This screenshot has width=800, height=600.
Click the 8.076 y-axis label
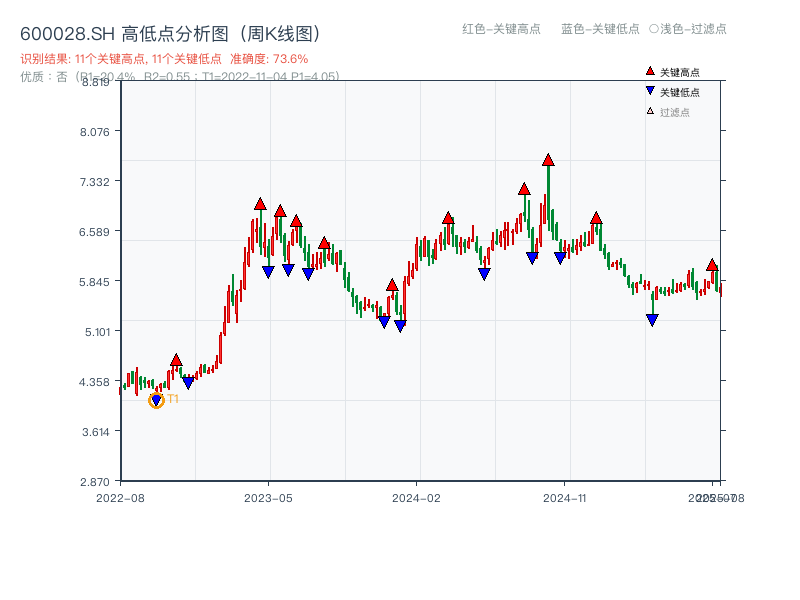click(x=94, y=132)
